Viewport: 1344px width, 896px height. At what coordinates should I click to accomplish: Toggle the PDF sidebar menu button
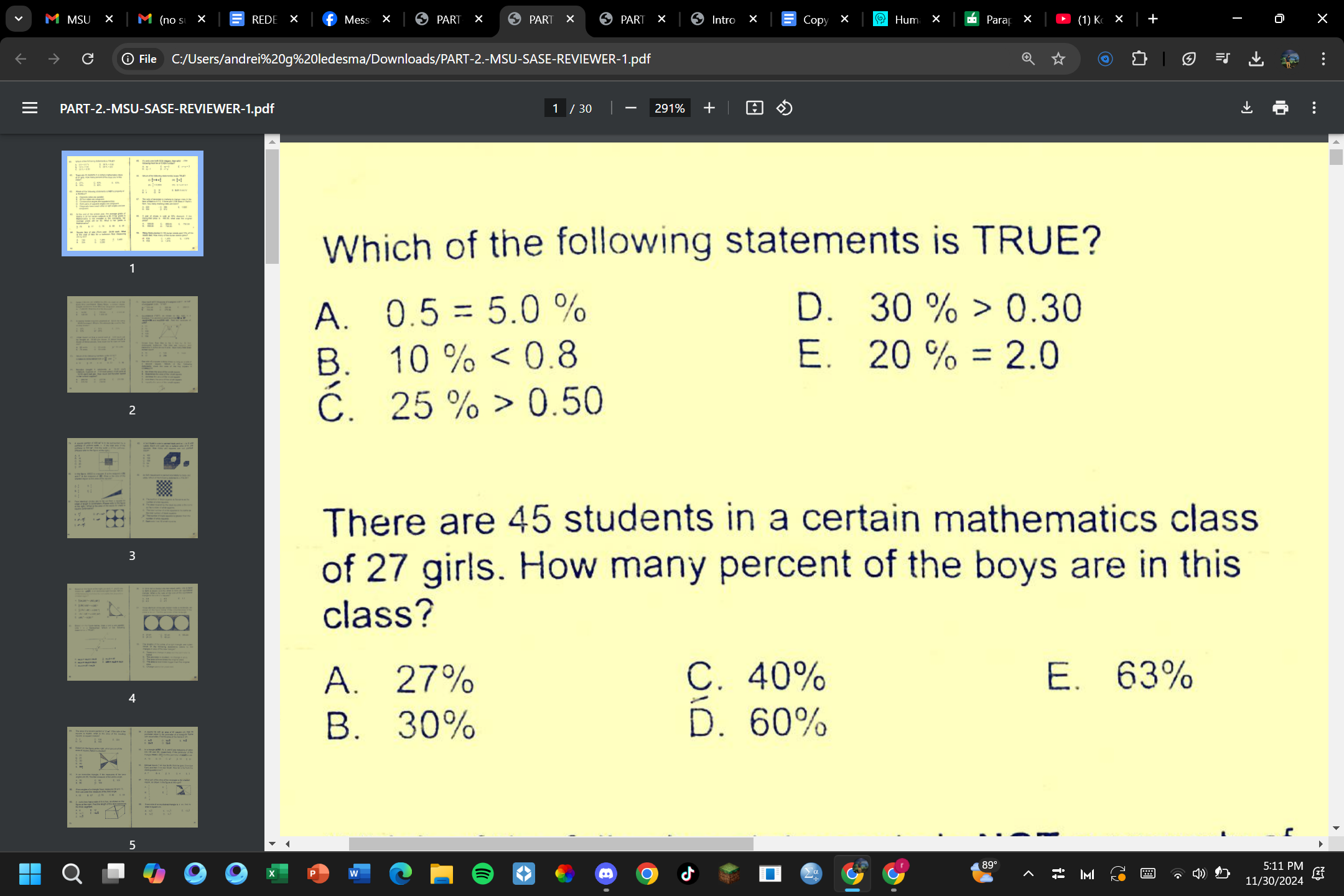click(x=30, y=108)
